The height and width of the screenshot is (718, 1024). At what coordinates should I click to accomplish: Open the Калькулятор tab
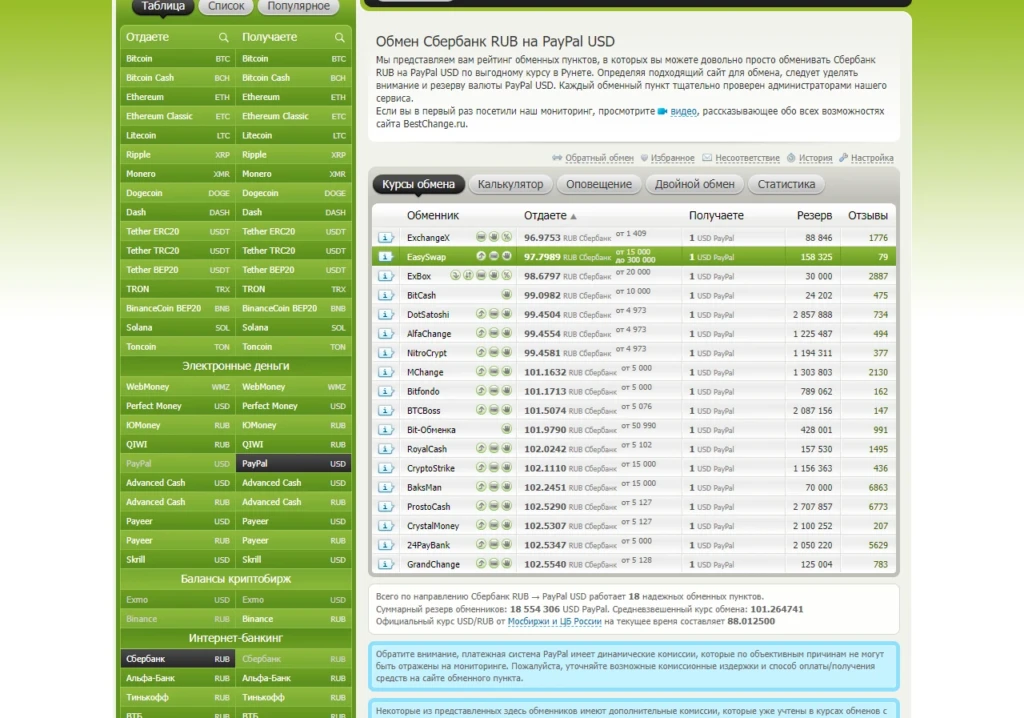coord(510,184)
